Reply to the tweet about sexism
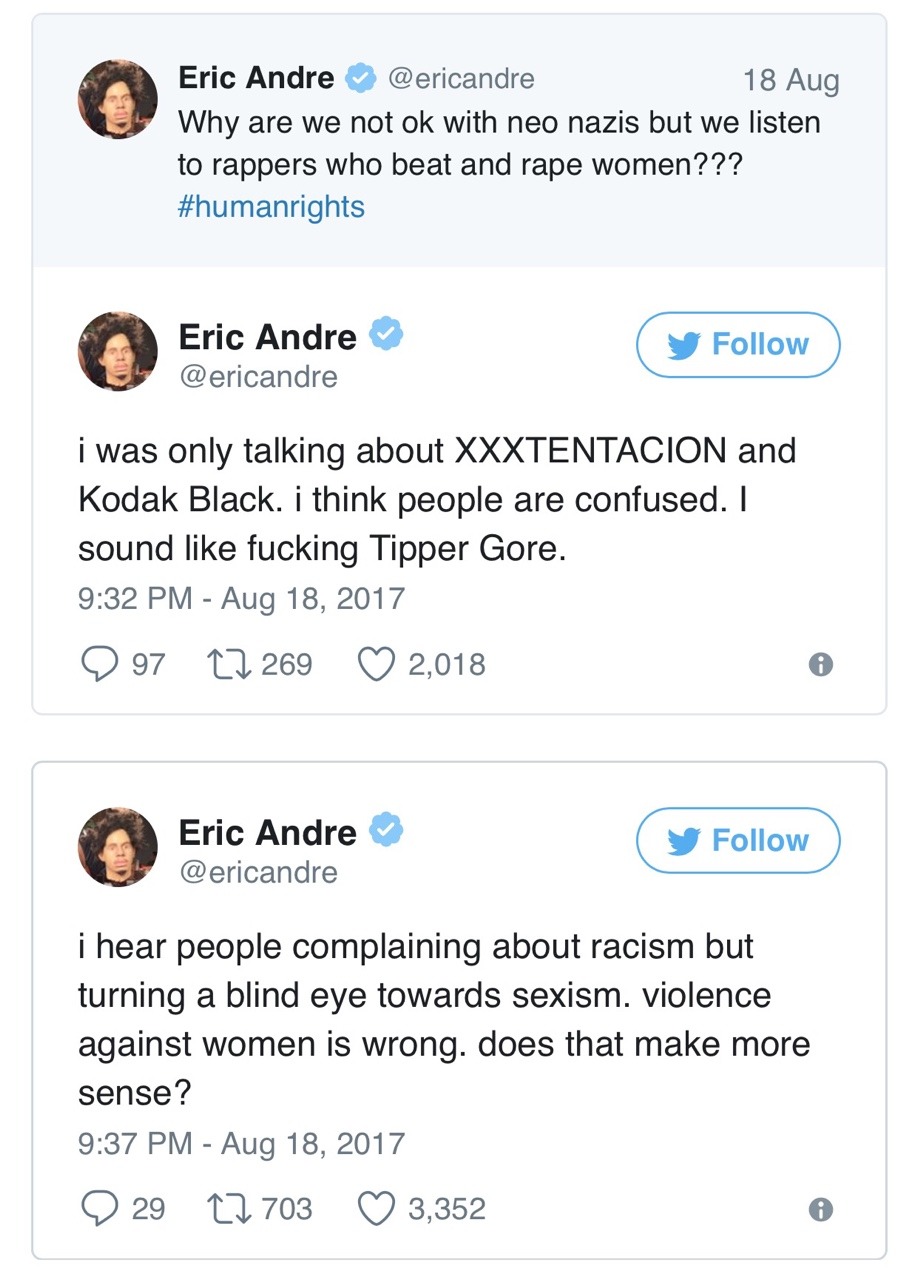The width and height of the screenshot is (918, 1280). pos(98,1209)
